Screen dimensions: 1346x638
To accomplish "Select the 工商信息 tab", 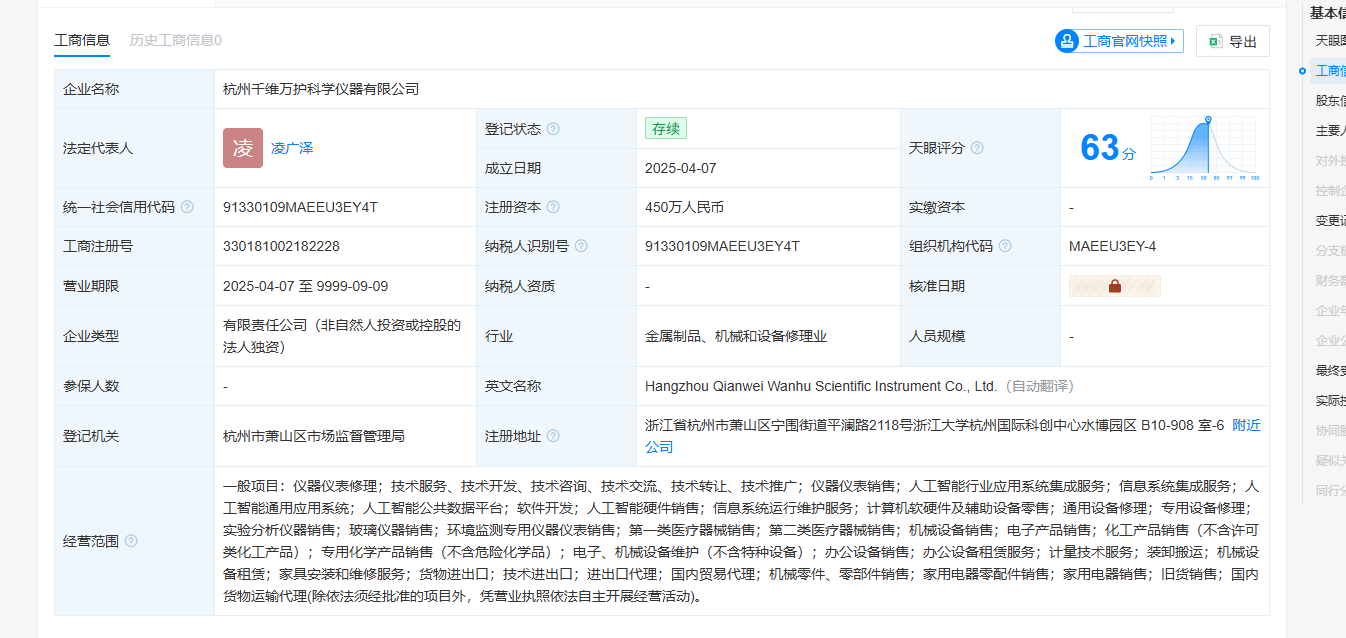I will (82, 40).
